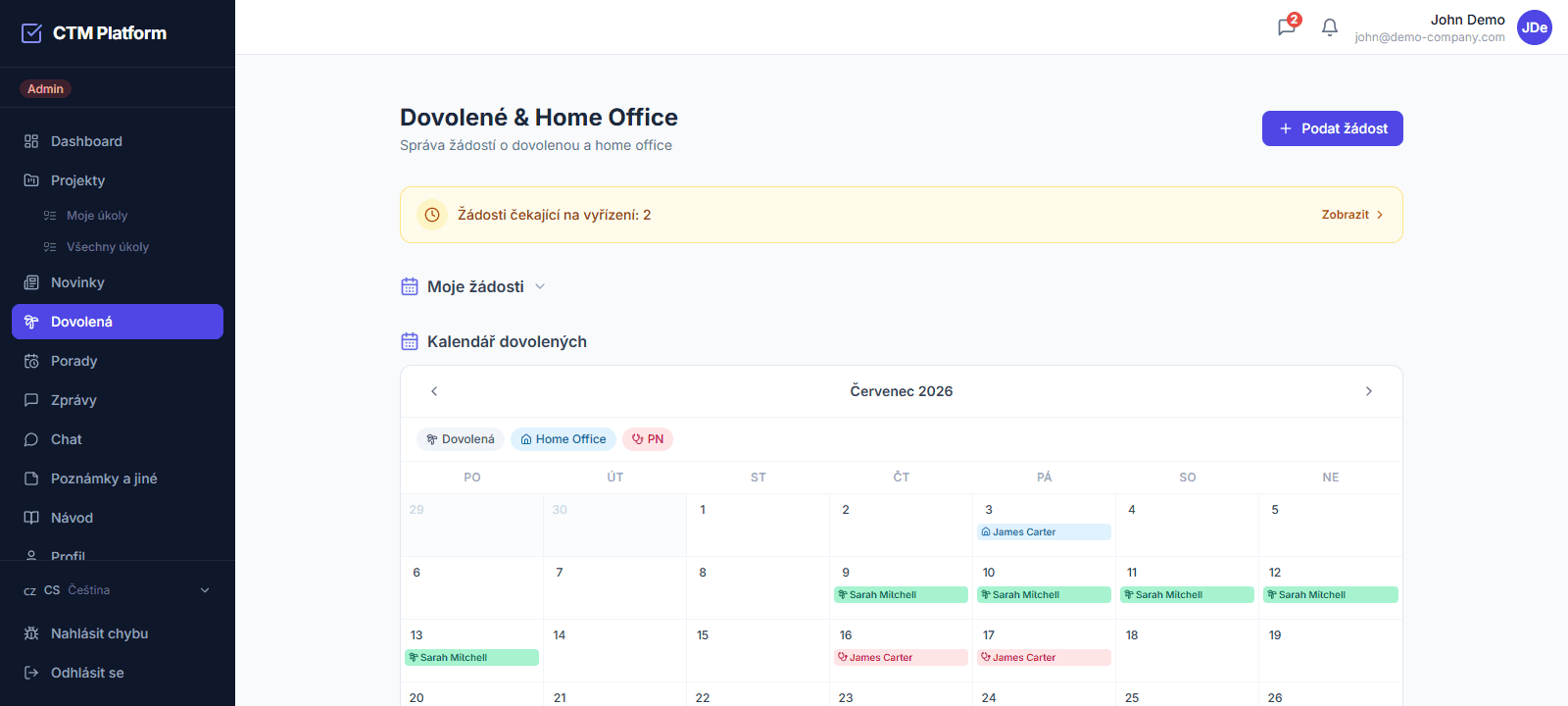Toggle the Home Office legend filter

(x=563, y=439)
